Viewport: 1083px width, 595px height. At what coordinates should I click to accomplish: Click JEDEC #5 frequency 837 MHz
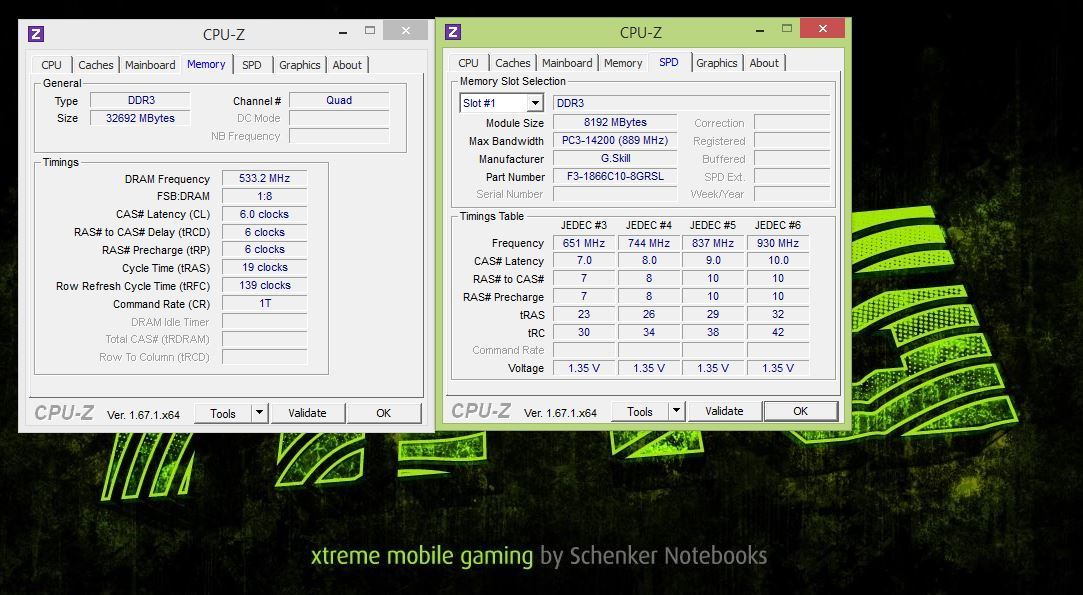pyautogui.click(x=713, y=243)
